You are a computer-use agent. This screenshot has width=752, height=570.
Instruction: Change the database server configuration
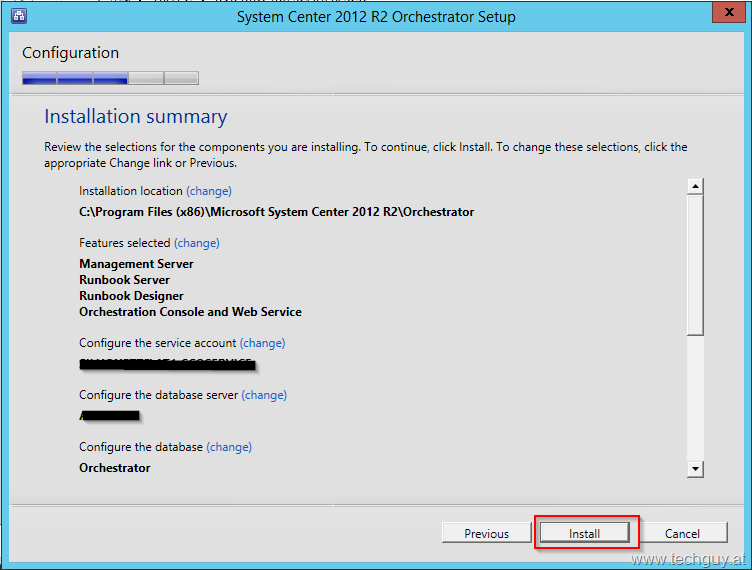coord(264,395)
